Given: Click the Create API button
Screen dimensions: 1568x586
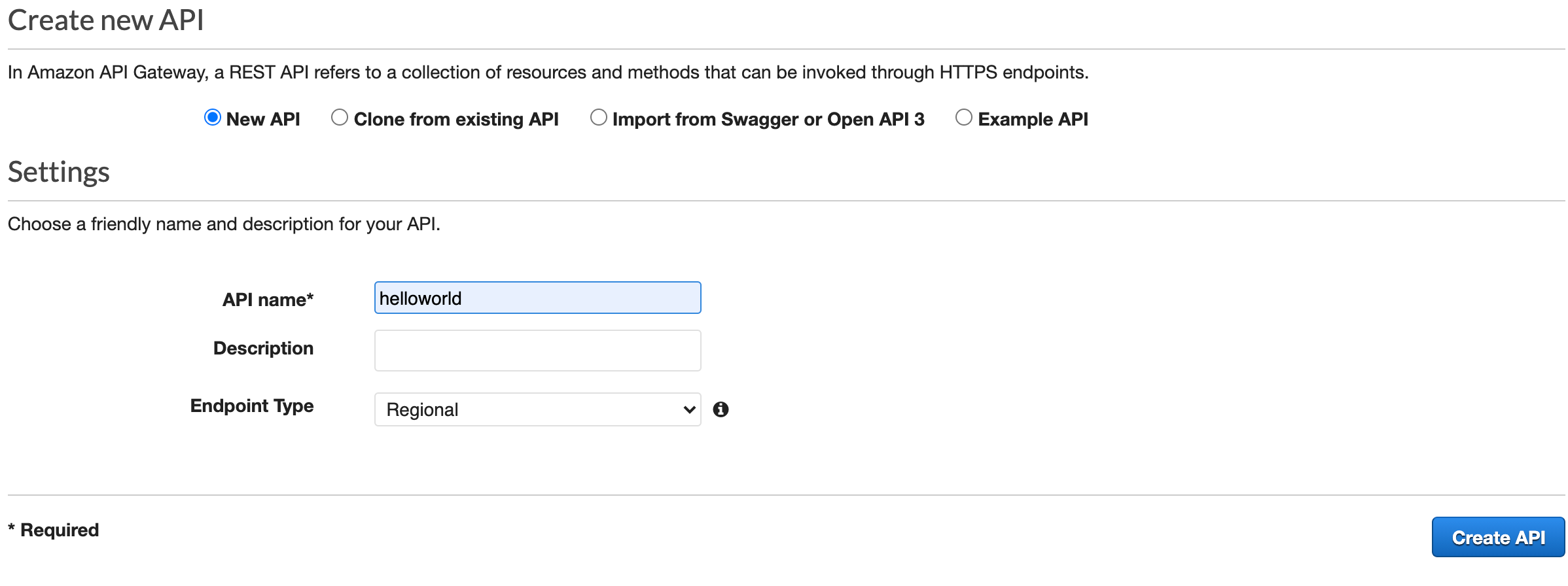Looking at the screenshot, I should (x=1498, y=537).
